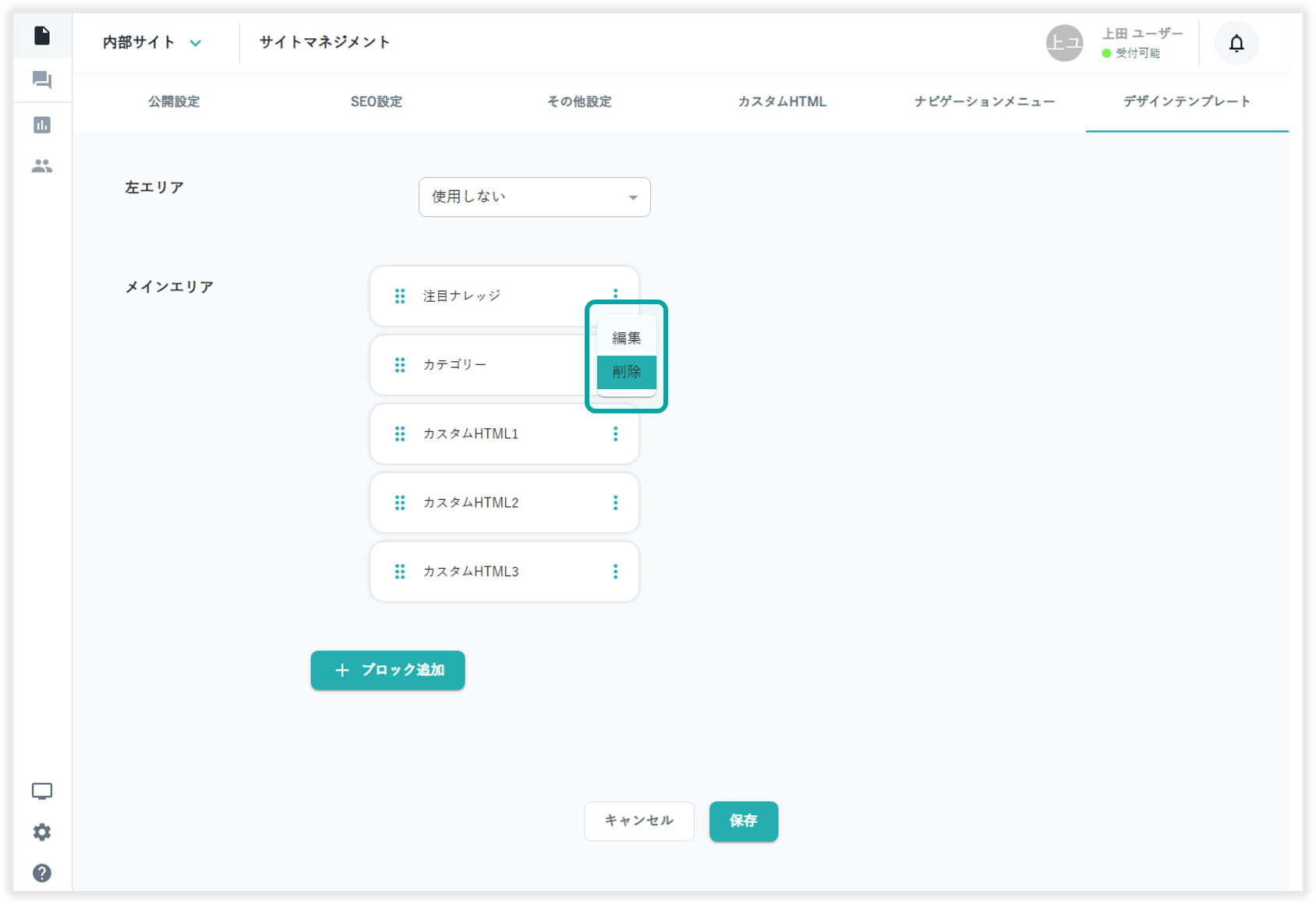Open the analytics chart sidebar icon
Image resolution: width=1316 pixels, height=904 pixels.
pyautogui.click(x=42, y=125)
